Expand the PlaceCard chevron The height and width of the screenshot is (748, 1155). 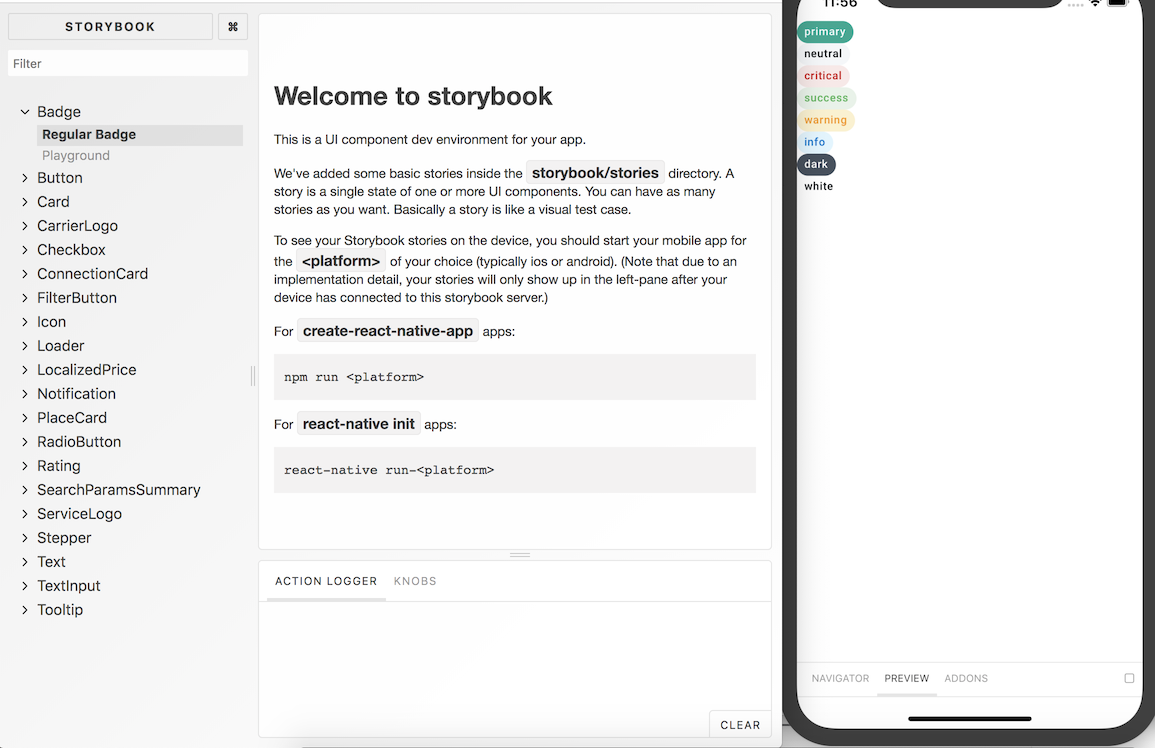[25, 418]
